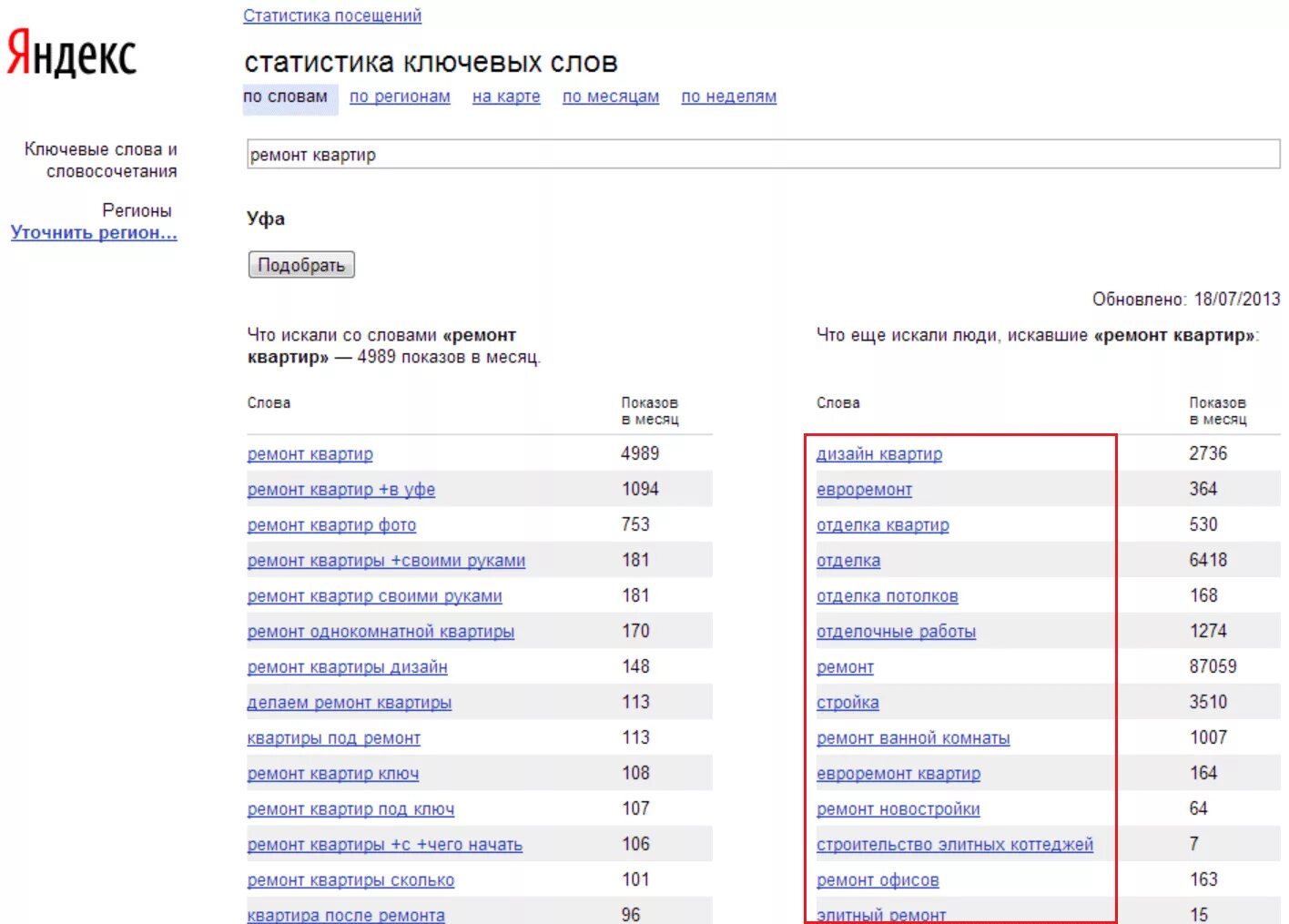Open the ремонт офисов link
This screenshot has width=1289, height=924.
(878, 879)
